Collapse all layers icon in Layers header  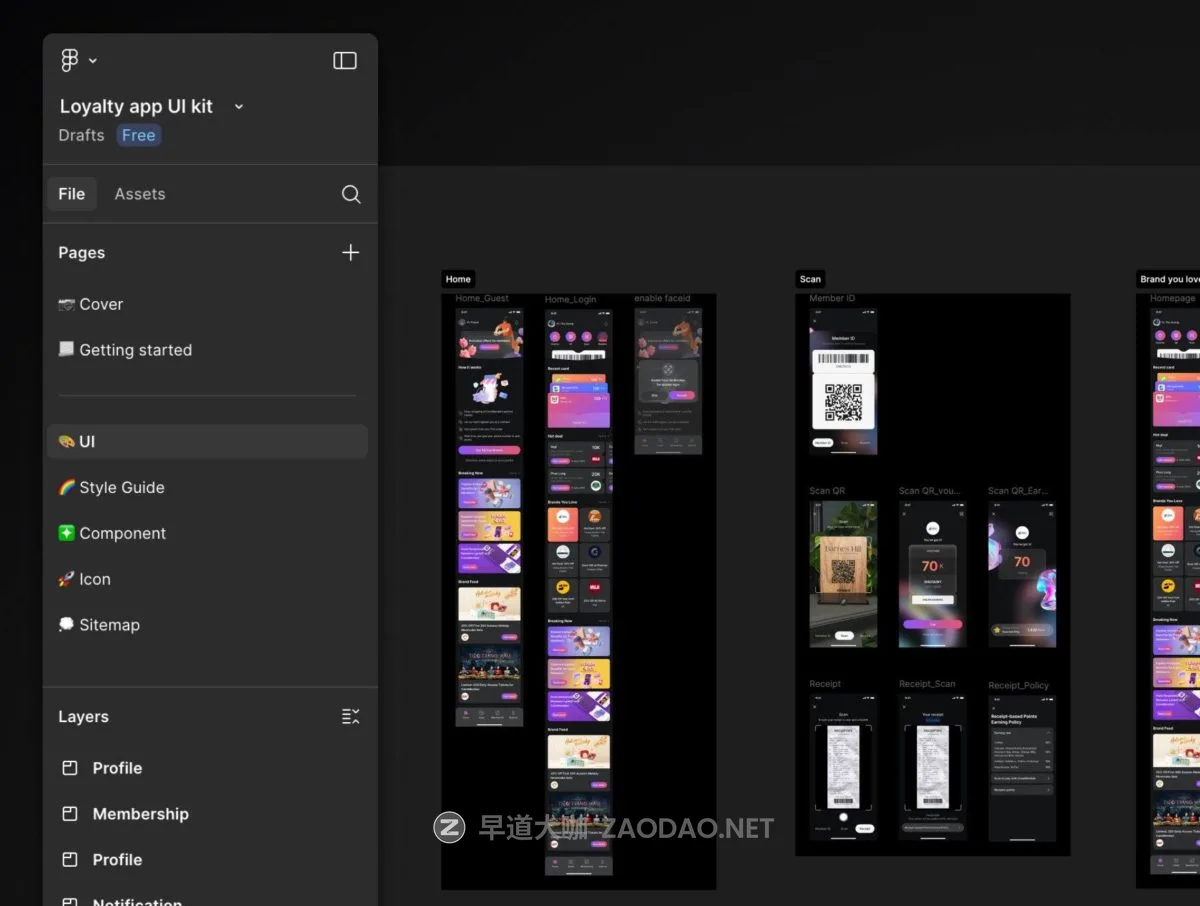coord(350,717)
